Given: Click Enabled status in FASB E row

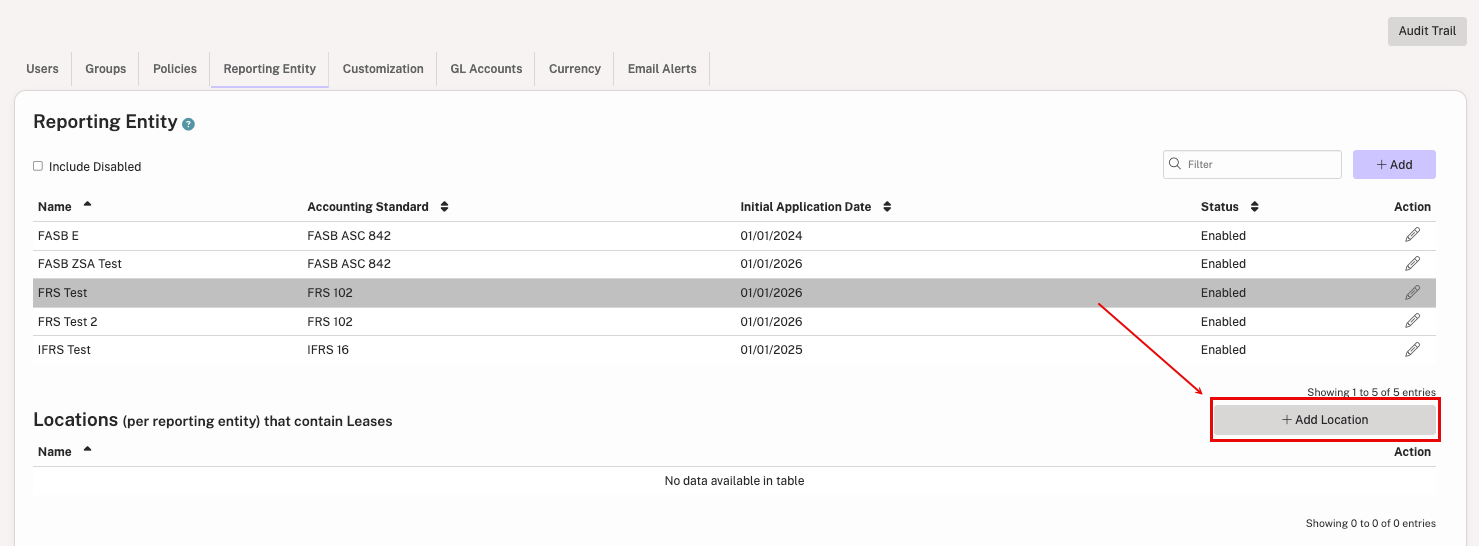Looking at the screenshot, I should pos(1223,236).
